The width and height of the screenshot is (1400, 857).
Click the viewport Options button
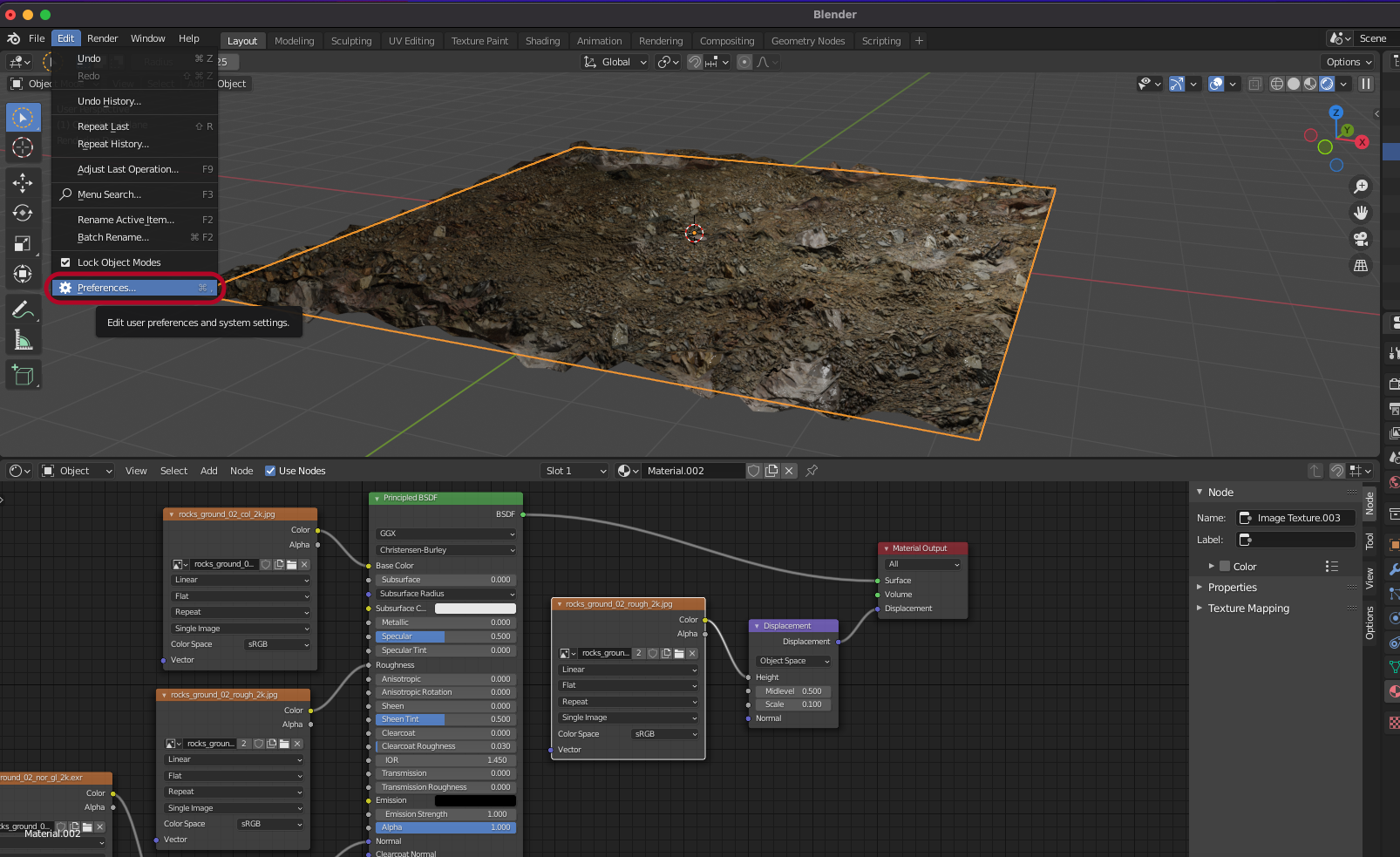(1349, 62)
